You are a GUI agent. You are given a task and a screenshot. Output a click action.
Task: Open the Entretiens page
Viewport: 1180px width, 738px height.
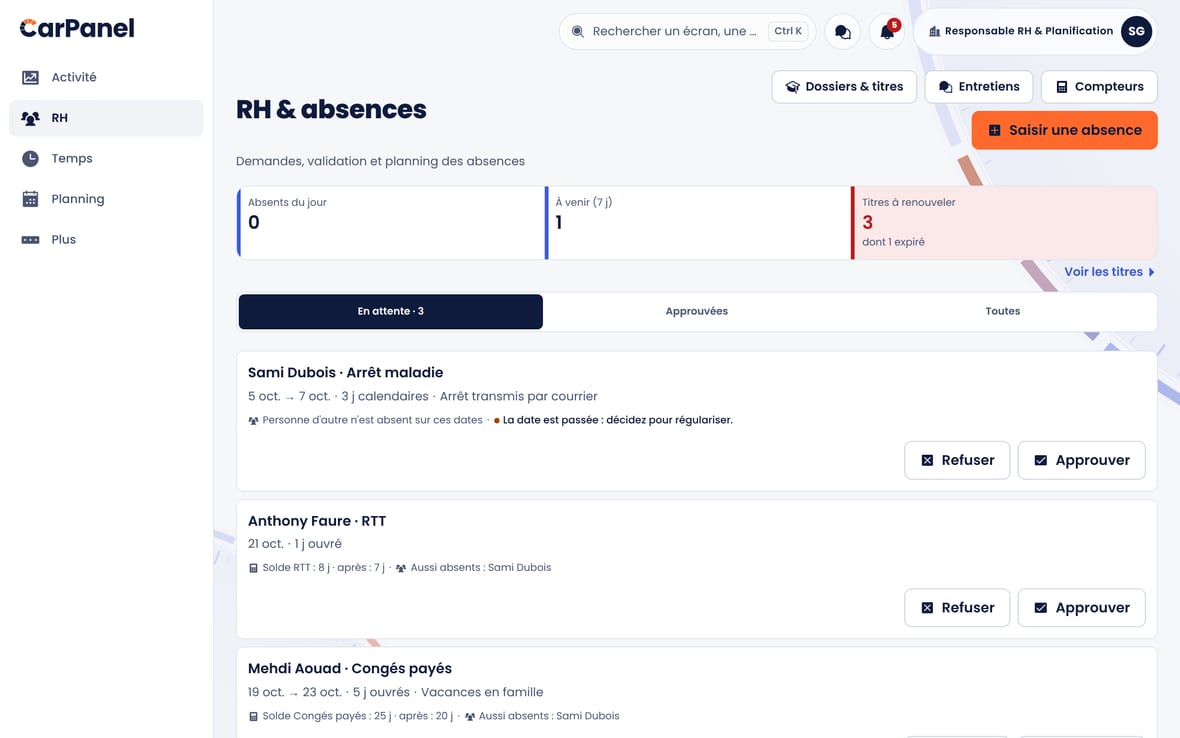[978, 87]
